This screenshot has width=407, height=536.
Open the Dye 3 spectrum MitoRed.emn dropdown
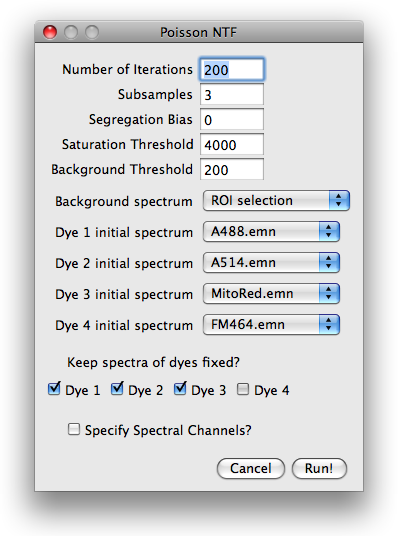pyautogui.click(x=271, y=294)
